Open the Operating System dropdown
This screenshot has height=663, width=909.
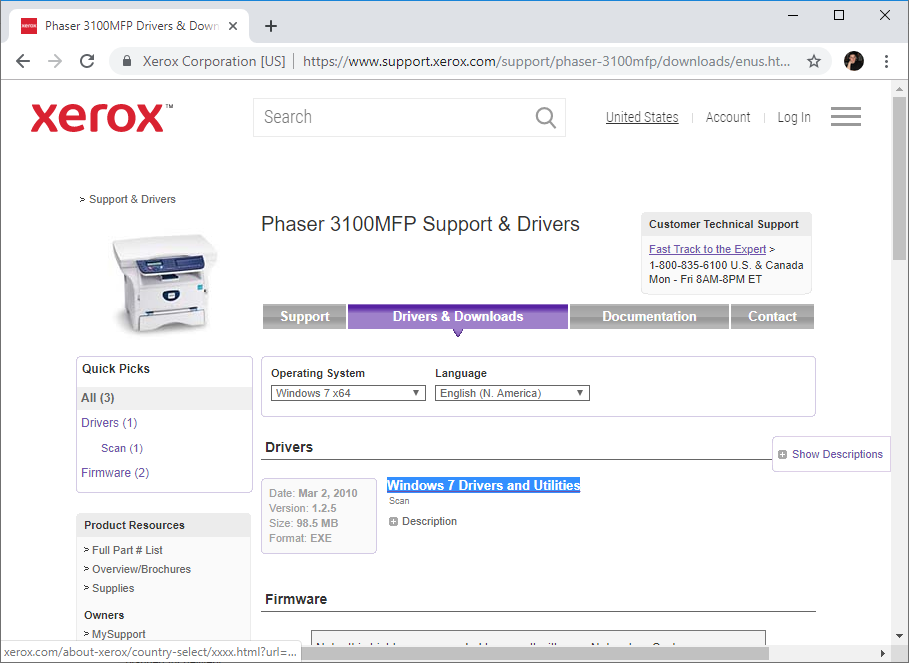pyautogui.click(x=348, y=393)
